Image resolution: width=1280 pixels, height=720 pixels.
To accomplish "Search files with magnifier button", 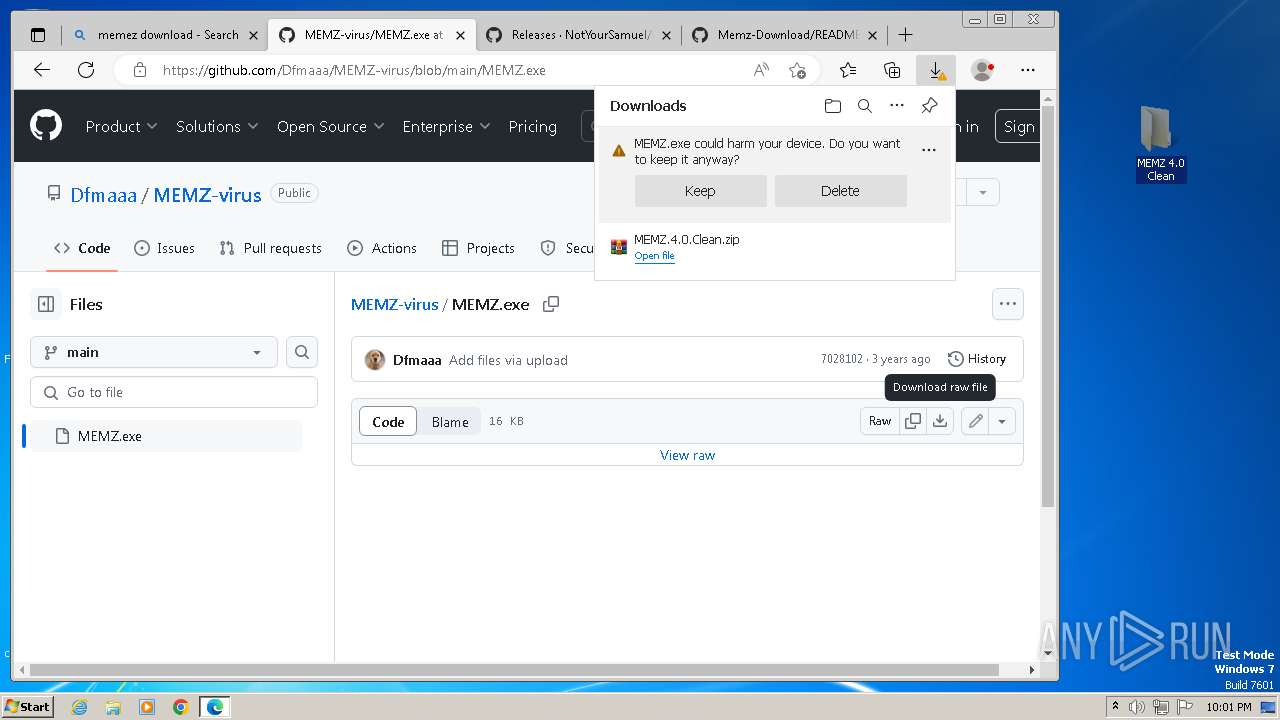I will 302,352.
